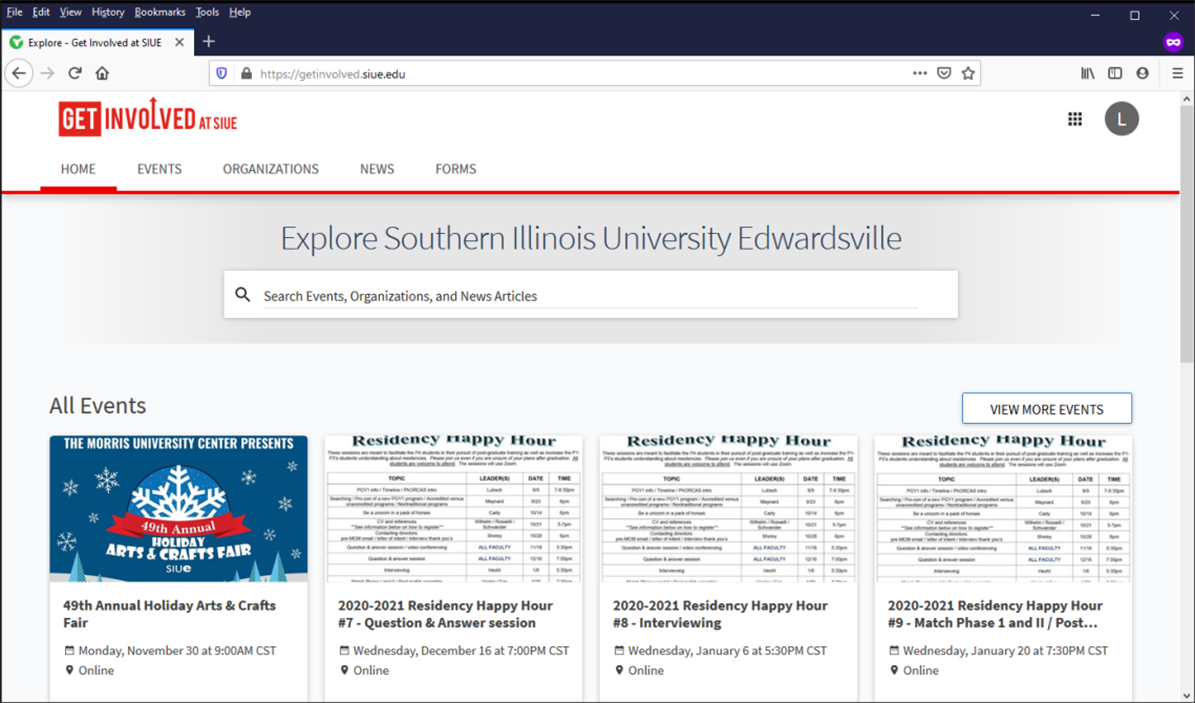Open the Firefox library icon
This screenshot has width=1195, height=703.
coord(1087,73)
